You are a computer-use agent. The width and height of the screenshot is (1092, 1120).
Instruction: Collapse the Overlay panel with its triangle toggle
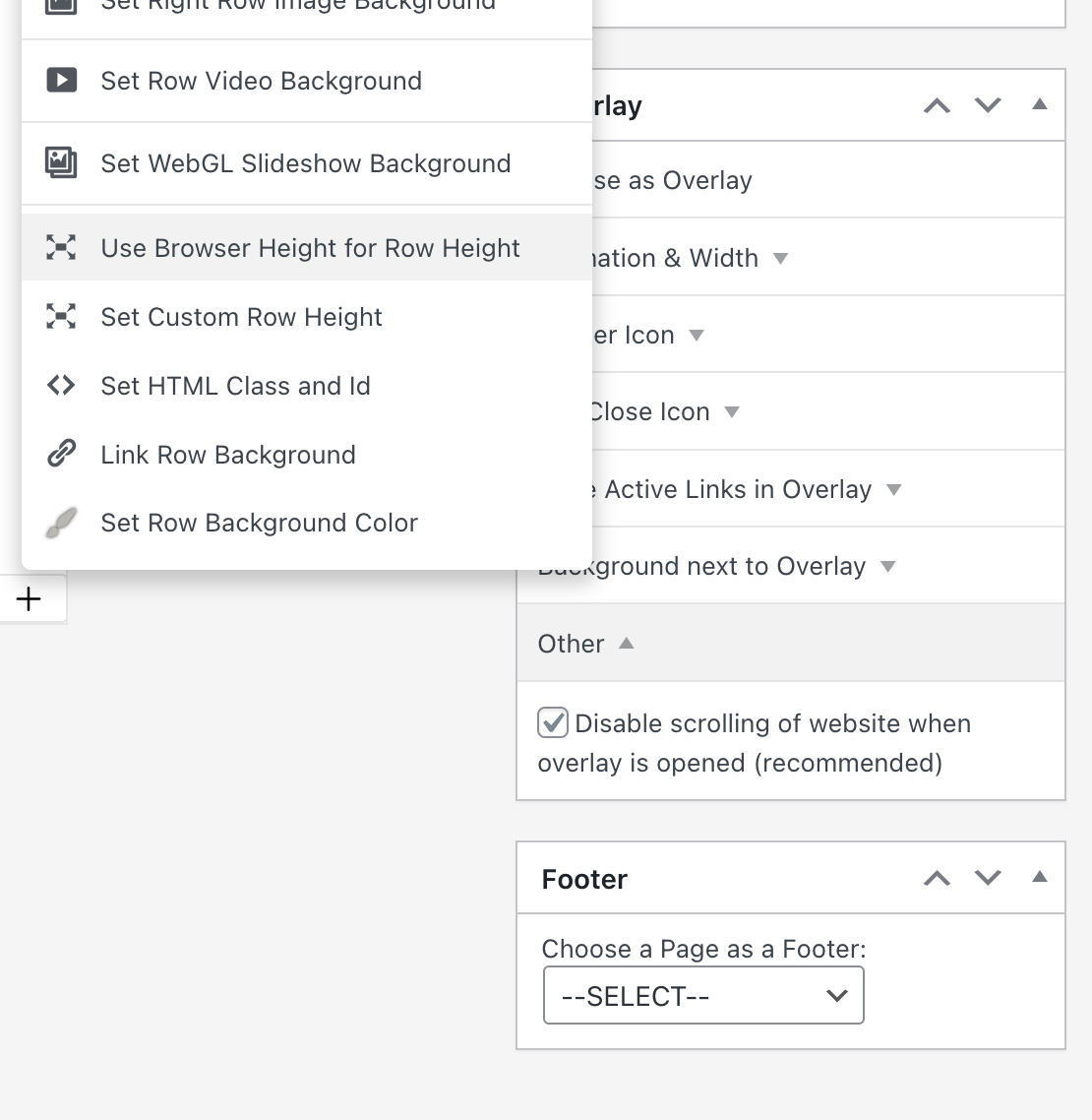pyautogui.click(x=1040, y=103)
